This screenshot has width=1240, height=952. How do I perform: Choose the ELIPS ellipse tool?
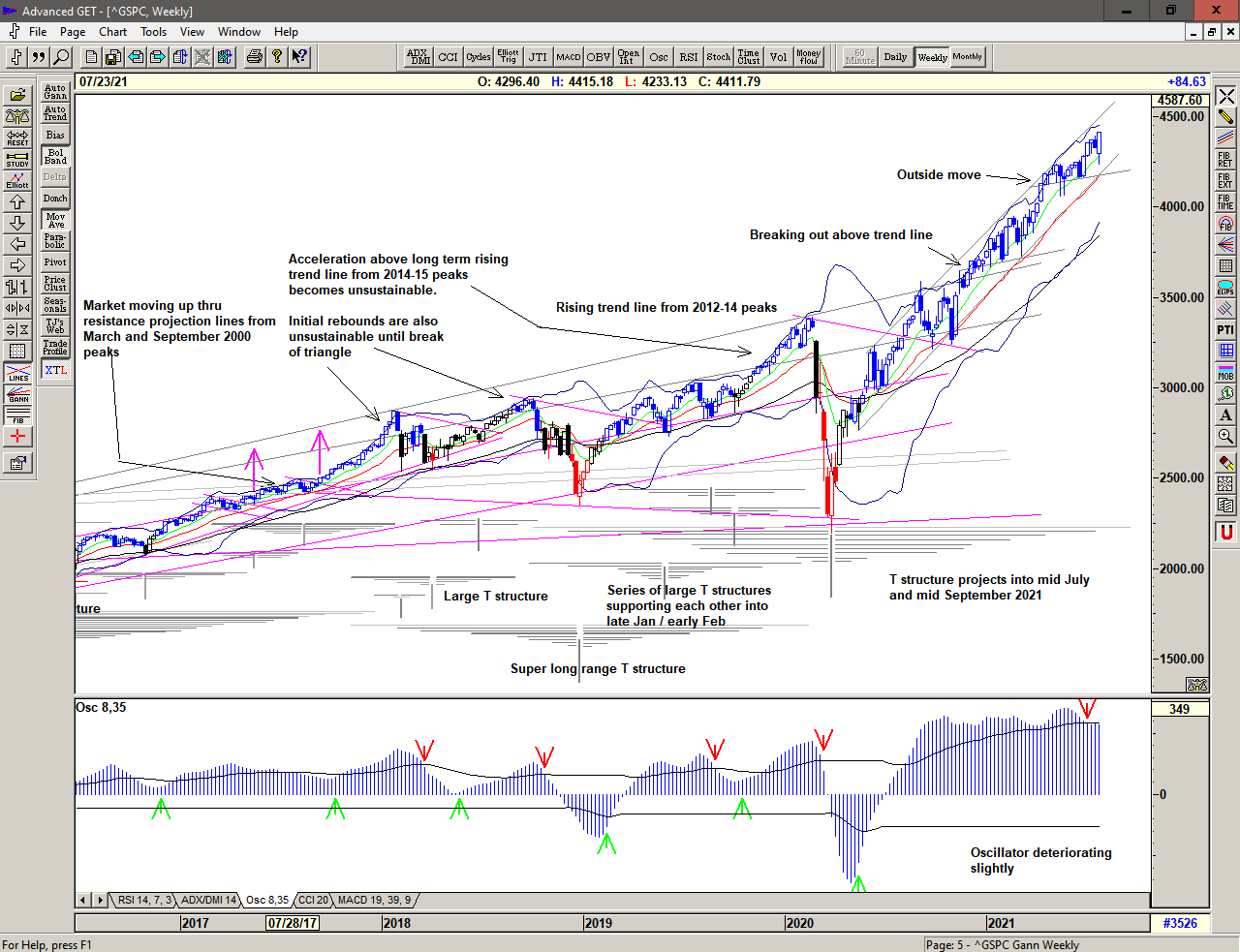point(1225,288)
